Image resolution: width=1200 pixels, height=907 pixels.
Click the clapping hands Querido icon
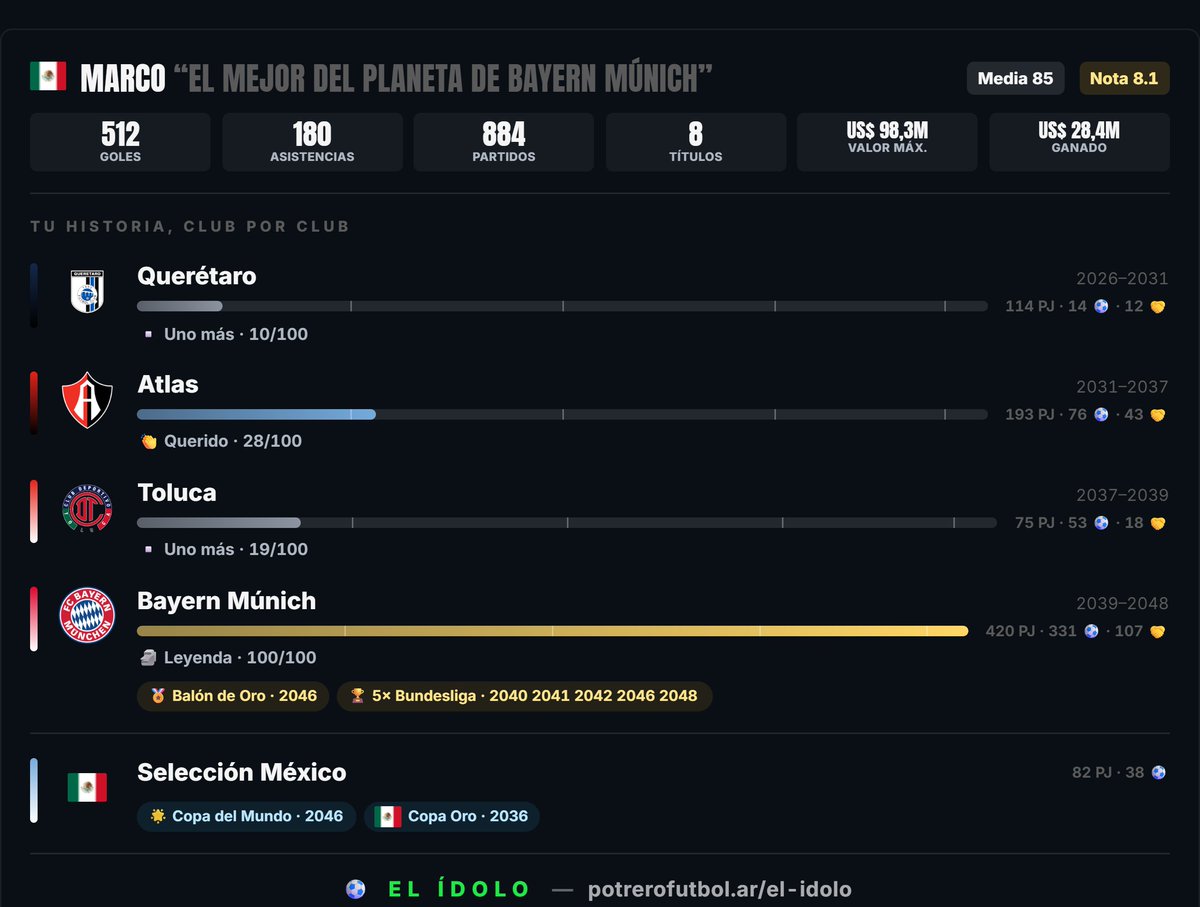[x=148, y=441]
